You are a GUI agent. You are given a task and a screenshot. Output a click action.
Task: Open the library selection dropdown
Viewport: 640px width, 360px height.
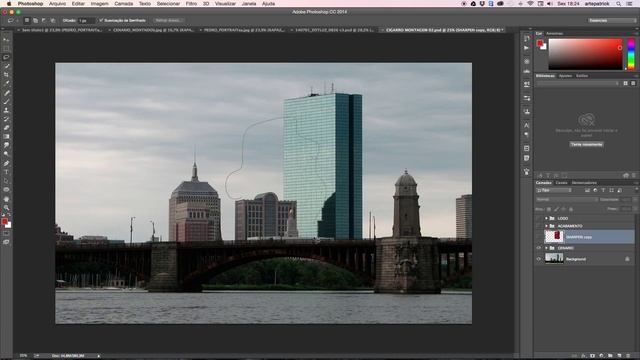(x=578, y=83)
